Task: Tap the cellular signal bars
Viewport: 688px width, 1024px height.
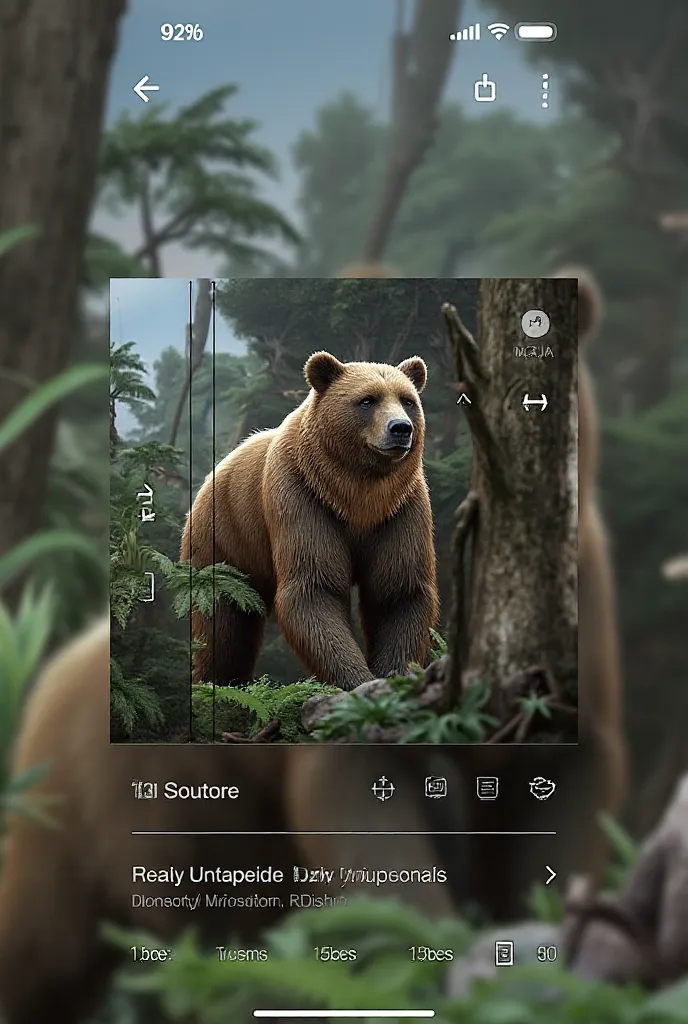Action: (465, 32)
